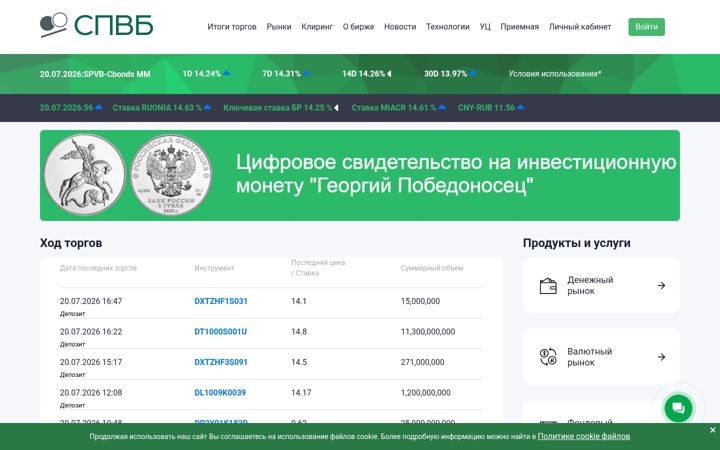Click Ключевая ставка БР 14.25 % ticker
The width and height of the screenshot is (720, 450).
pos(277,107)
